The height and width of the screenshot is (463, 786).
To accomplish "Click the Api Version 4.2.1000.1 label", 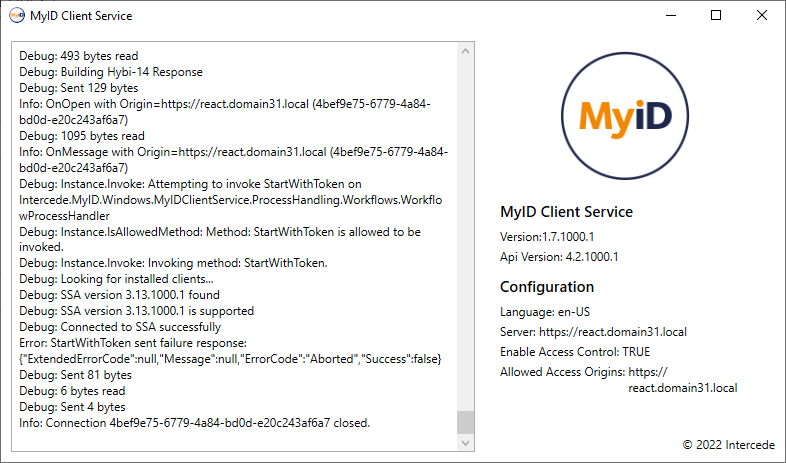I will (559, 256).
